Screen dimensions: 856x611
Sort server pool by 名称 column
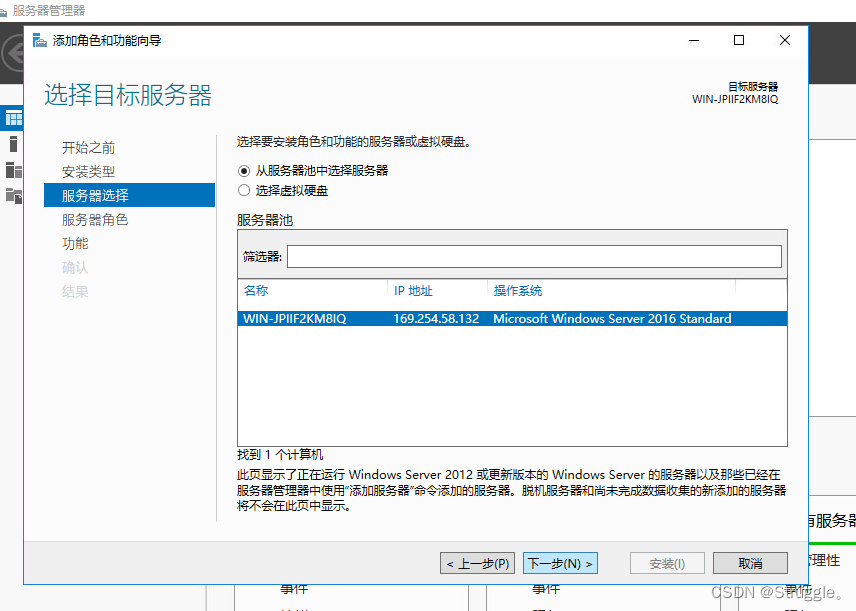[256, 291]
